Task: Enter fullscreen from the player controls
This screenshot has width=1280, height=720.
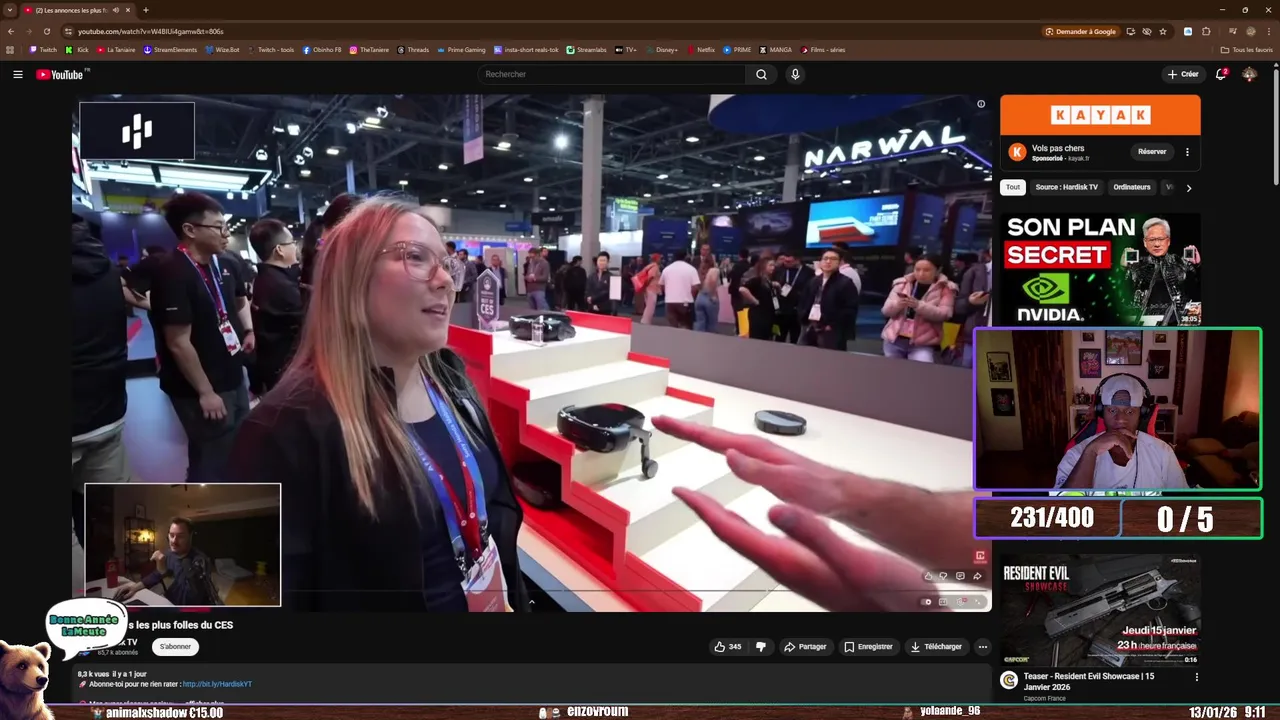Action: [x=978, y=602]
